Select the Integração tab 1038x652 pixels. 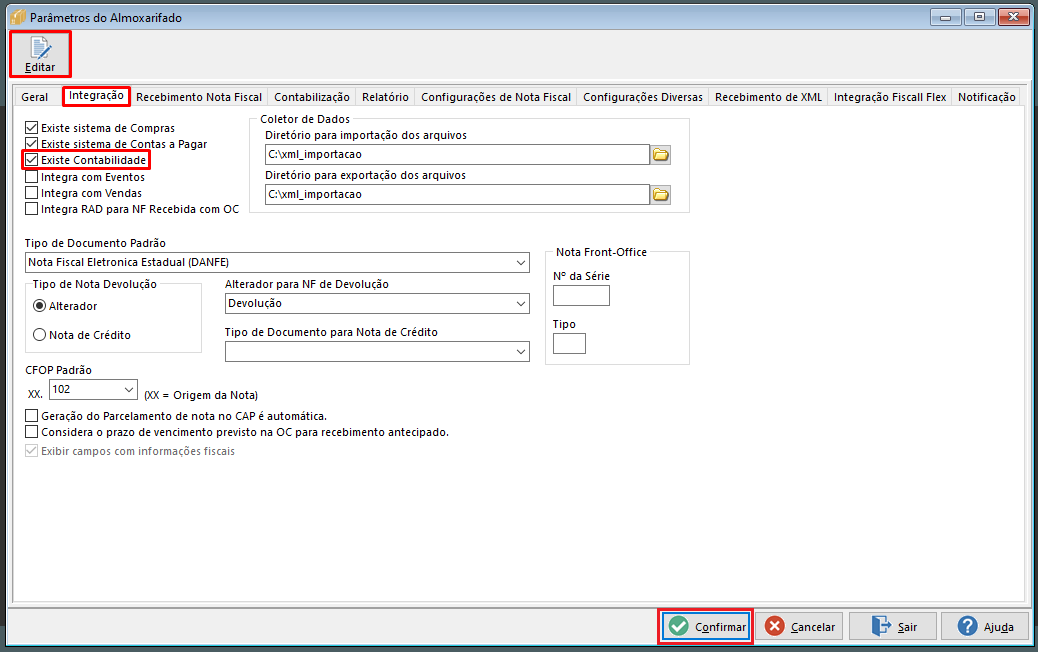(x=96, y=96)
